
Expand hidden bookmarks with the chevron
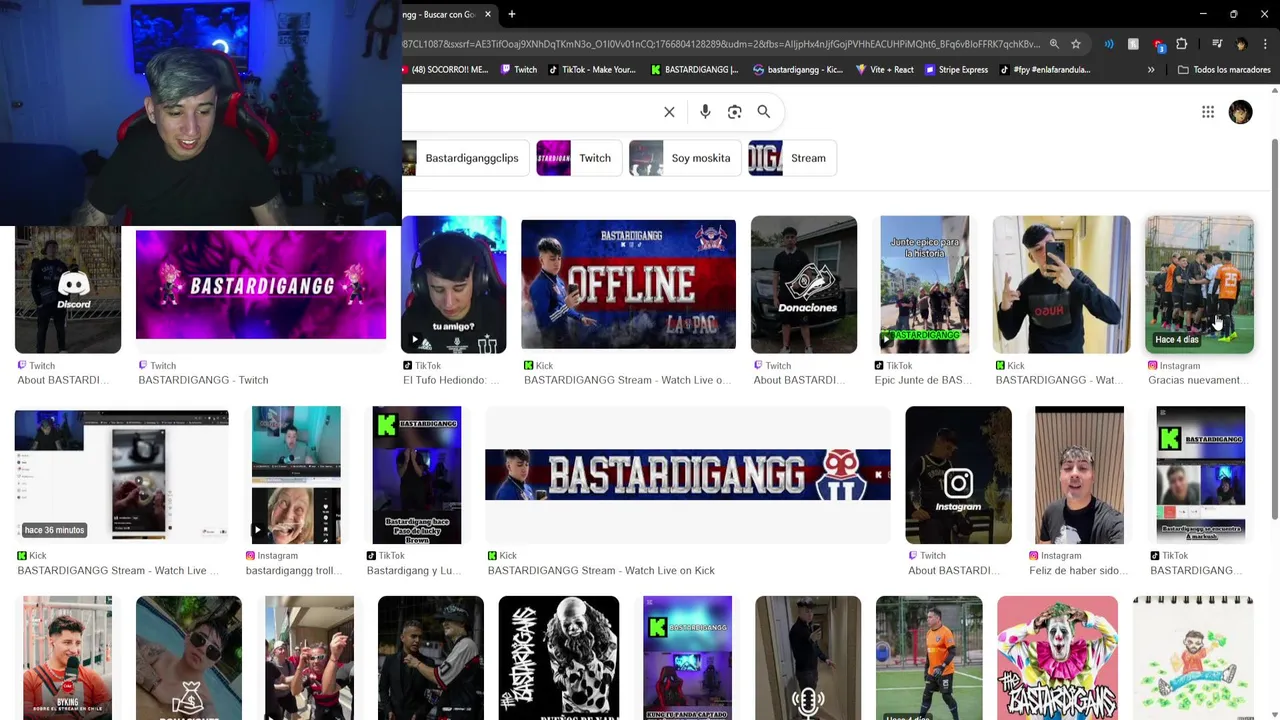(1151, 70)
